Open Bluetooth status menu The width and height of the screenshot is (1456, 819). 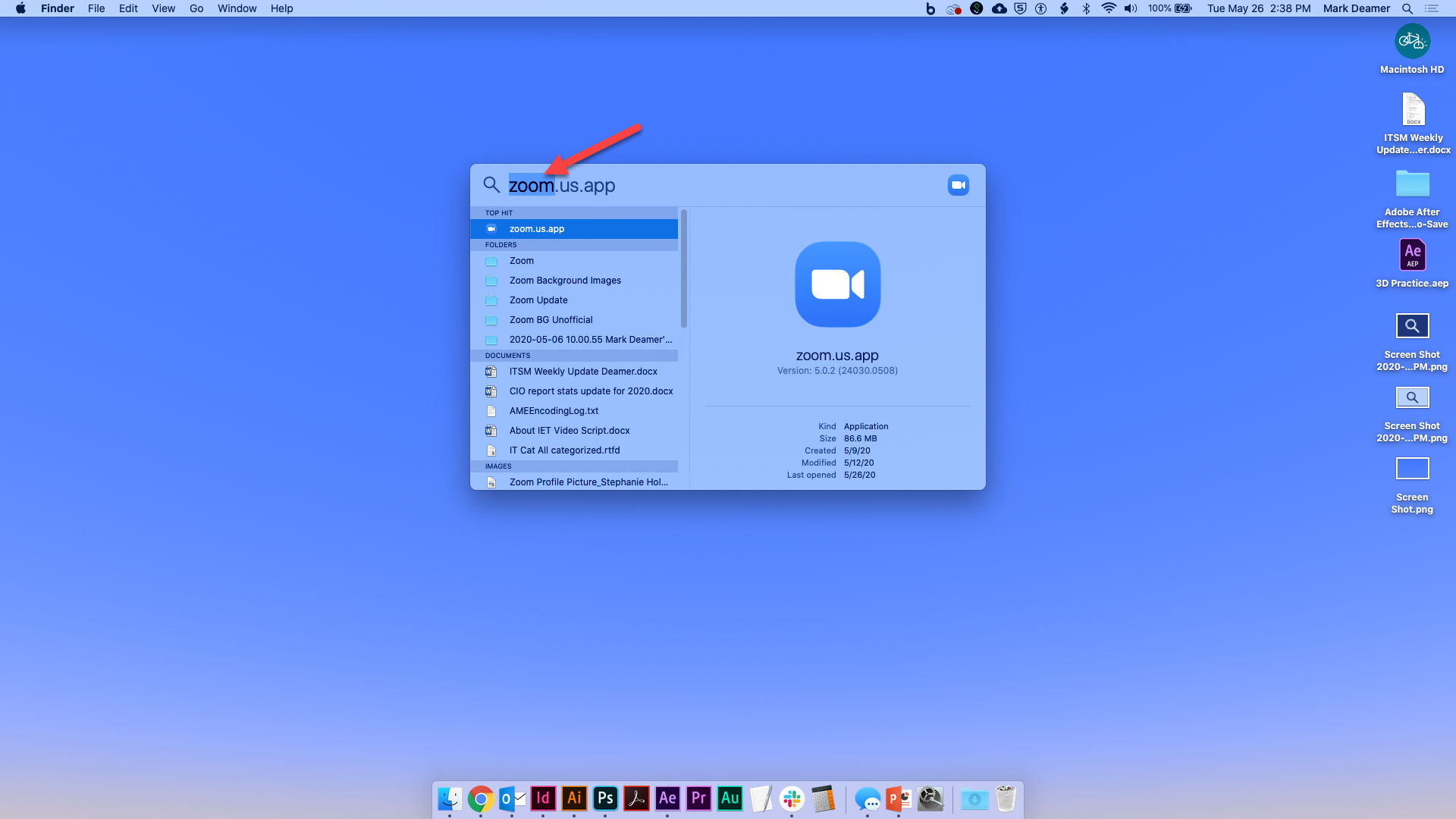(1086, 8)
